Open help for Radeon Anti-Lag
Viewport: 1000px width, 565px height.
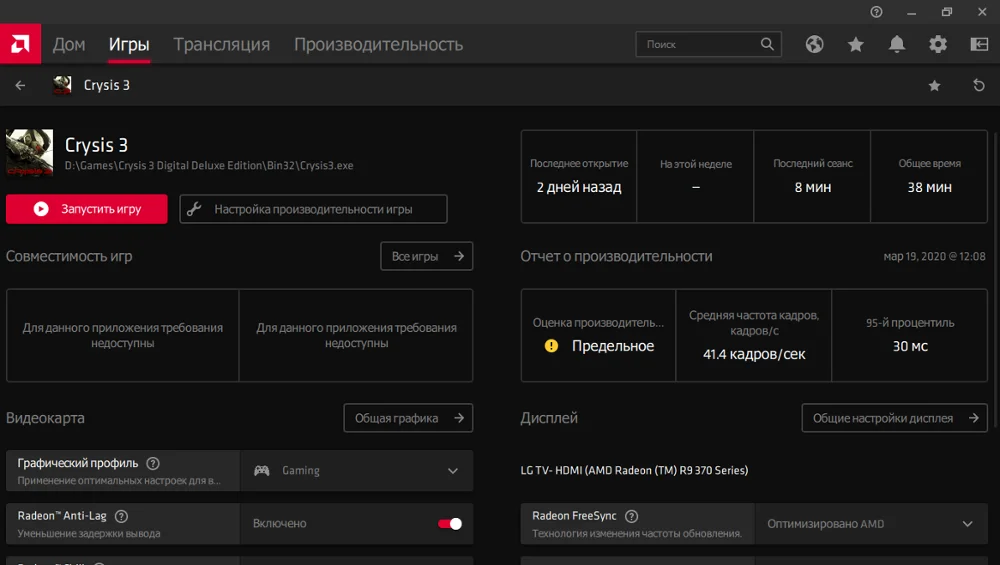pos(121,516)
